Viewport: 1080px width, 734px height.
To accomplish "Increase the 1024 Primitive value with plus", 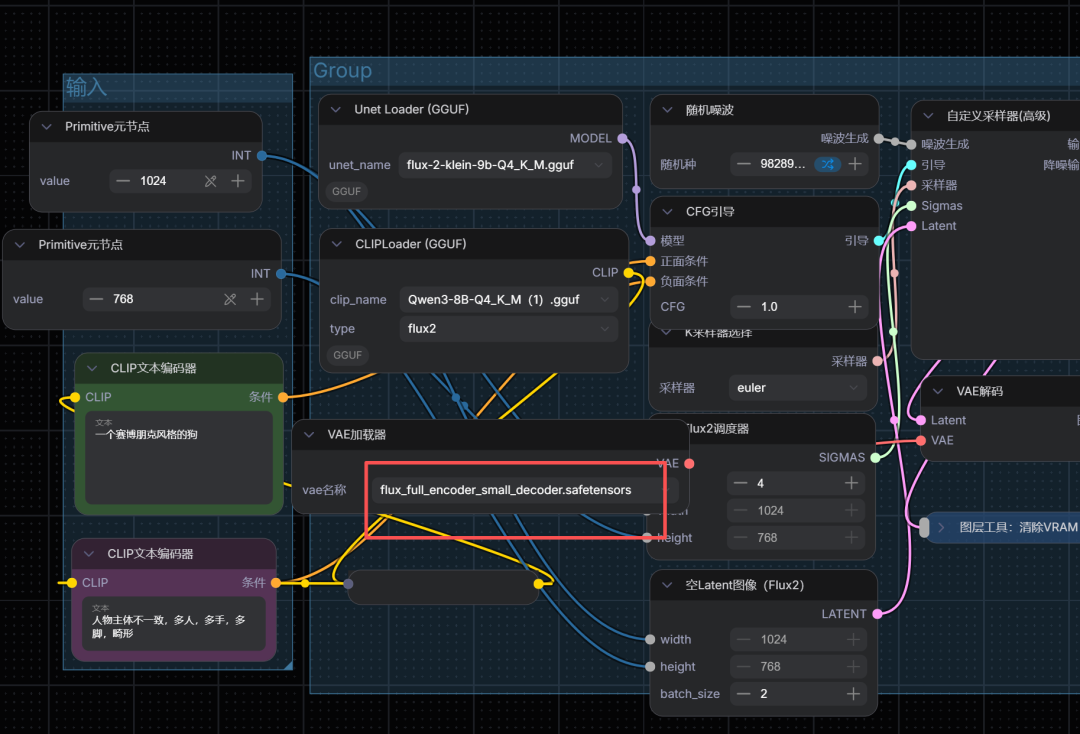I will [x=238, y=181].
